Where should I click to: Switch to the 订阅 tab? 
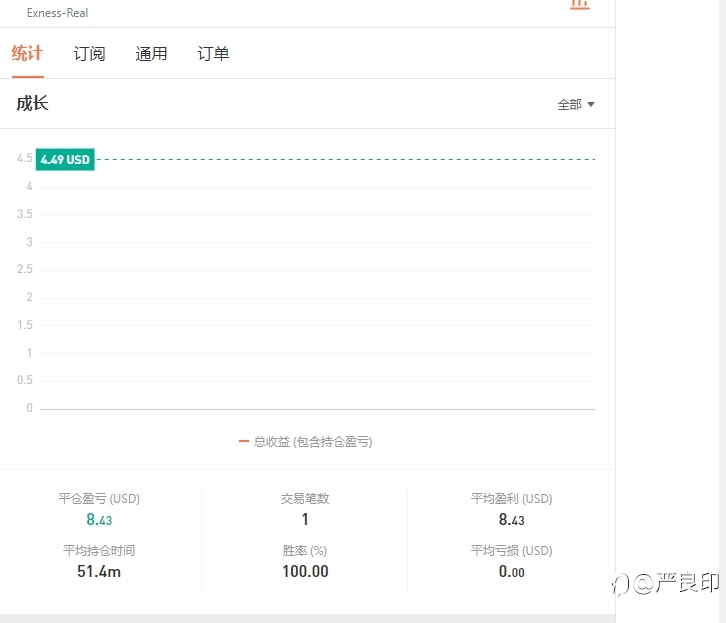(x=89, y=54)
